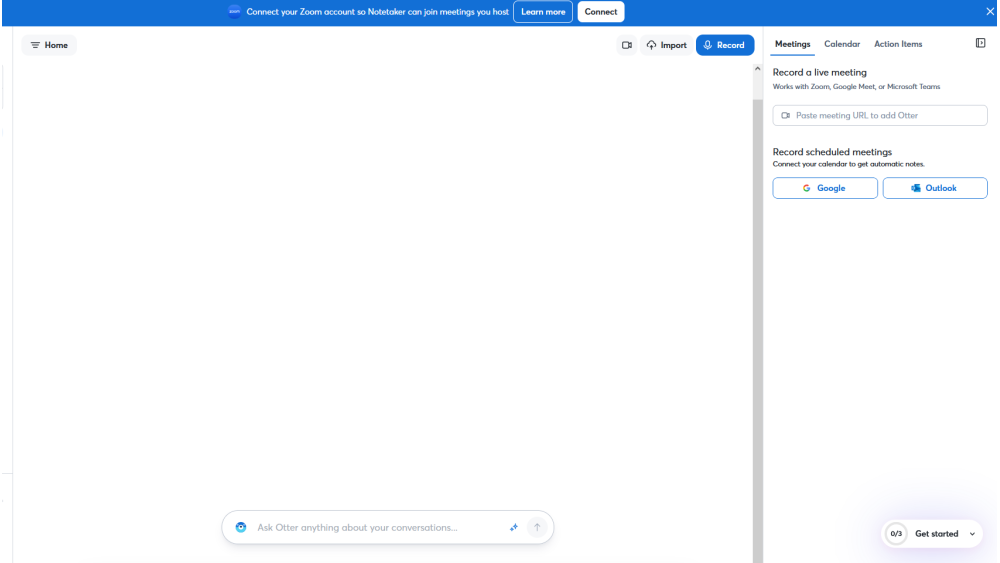
Task: Click the main vertical scrollbar track
Action: (x=757, y=300)
